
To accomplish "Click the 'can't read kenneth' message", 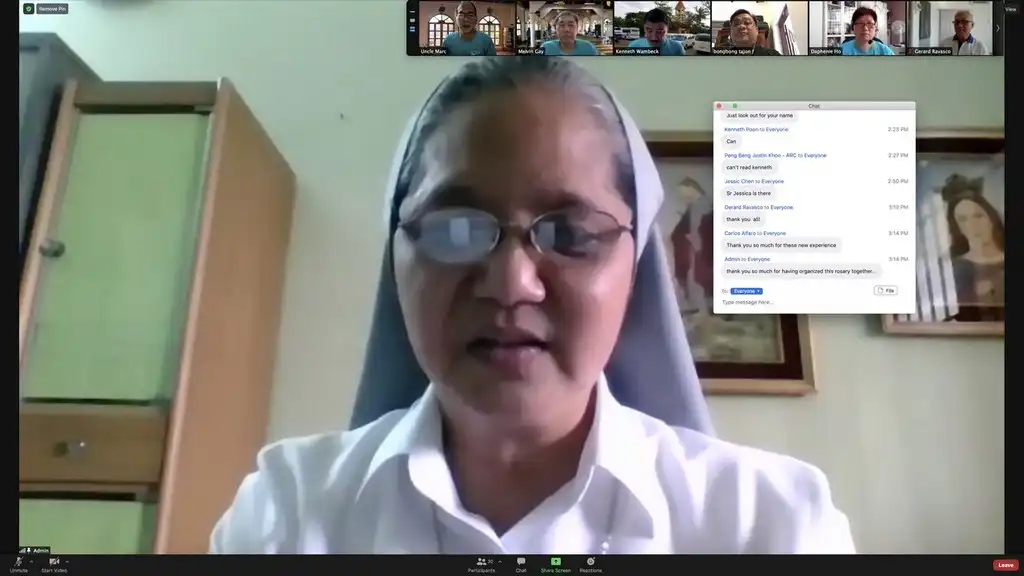I will tap(749, 167).
